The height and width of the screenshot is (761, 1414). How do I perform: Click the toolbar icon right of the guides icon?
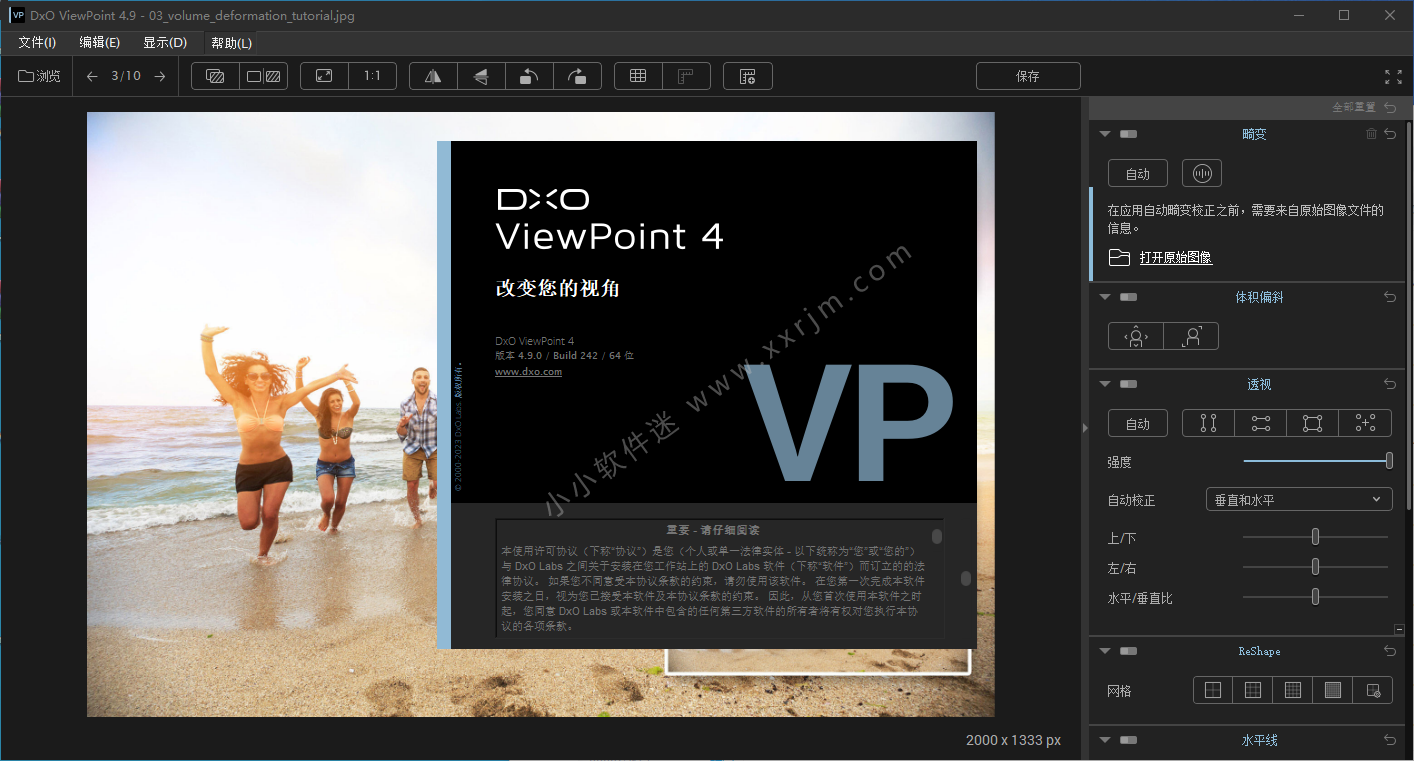tap(747, 76)
